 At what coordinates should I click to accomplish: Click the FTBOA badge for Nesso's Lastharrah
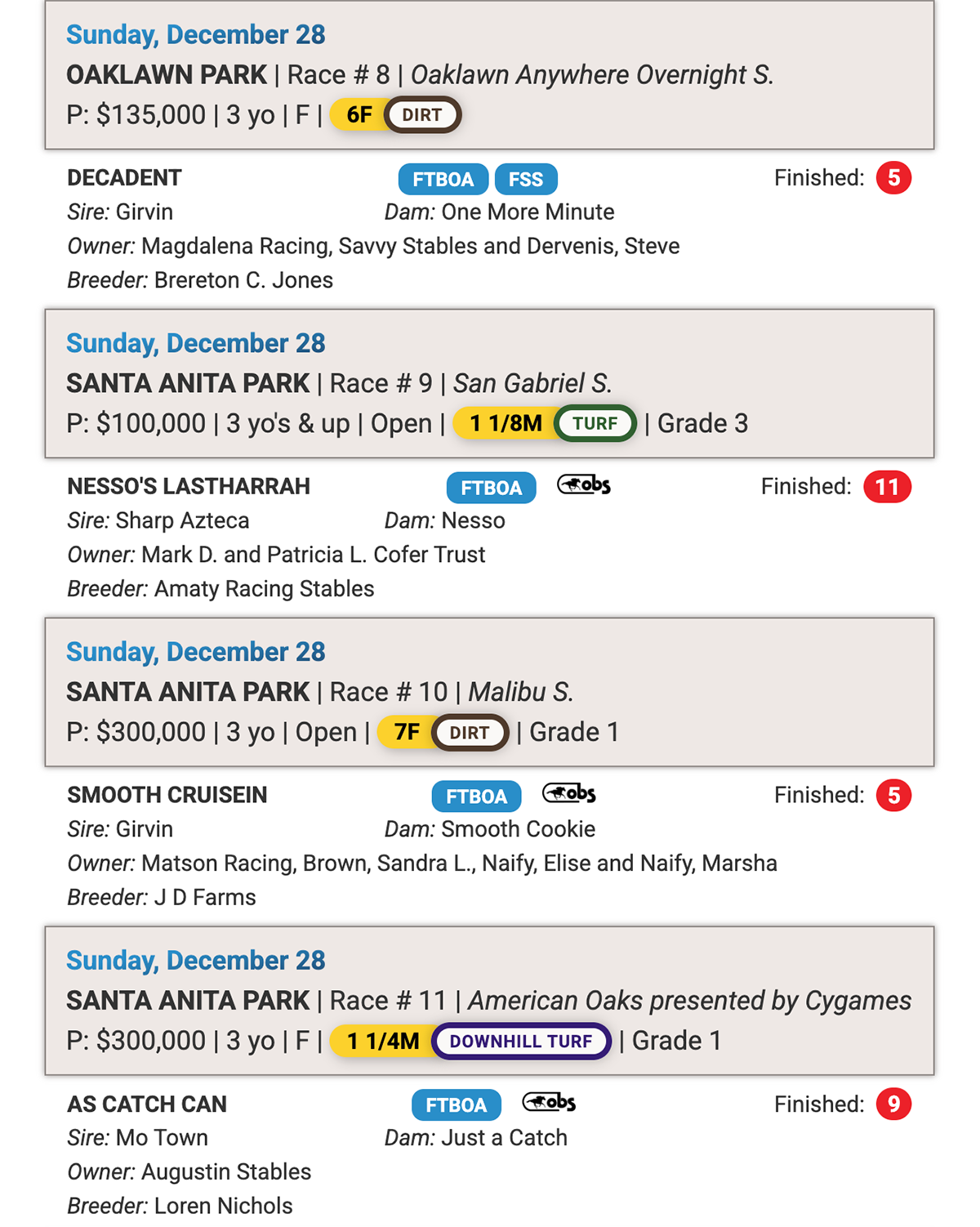pyautogui.click(x=491, y=489)
